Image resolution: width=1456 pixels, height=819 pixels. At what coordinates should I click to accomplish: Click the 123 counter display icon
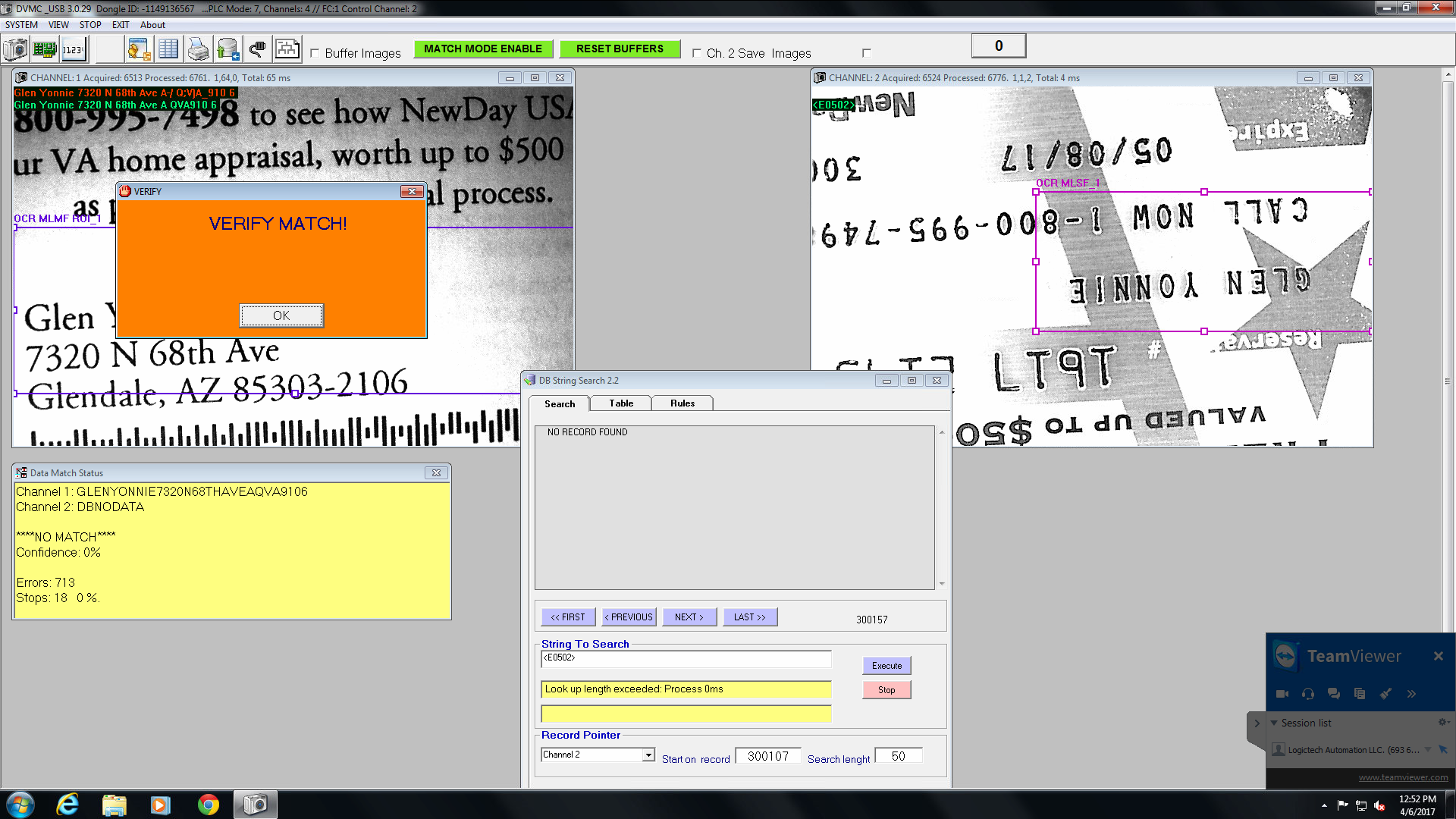coord(74,50)
